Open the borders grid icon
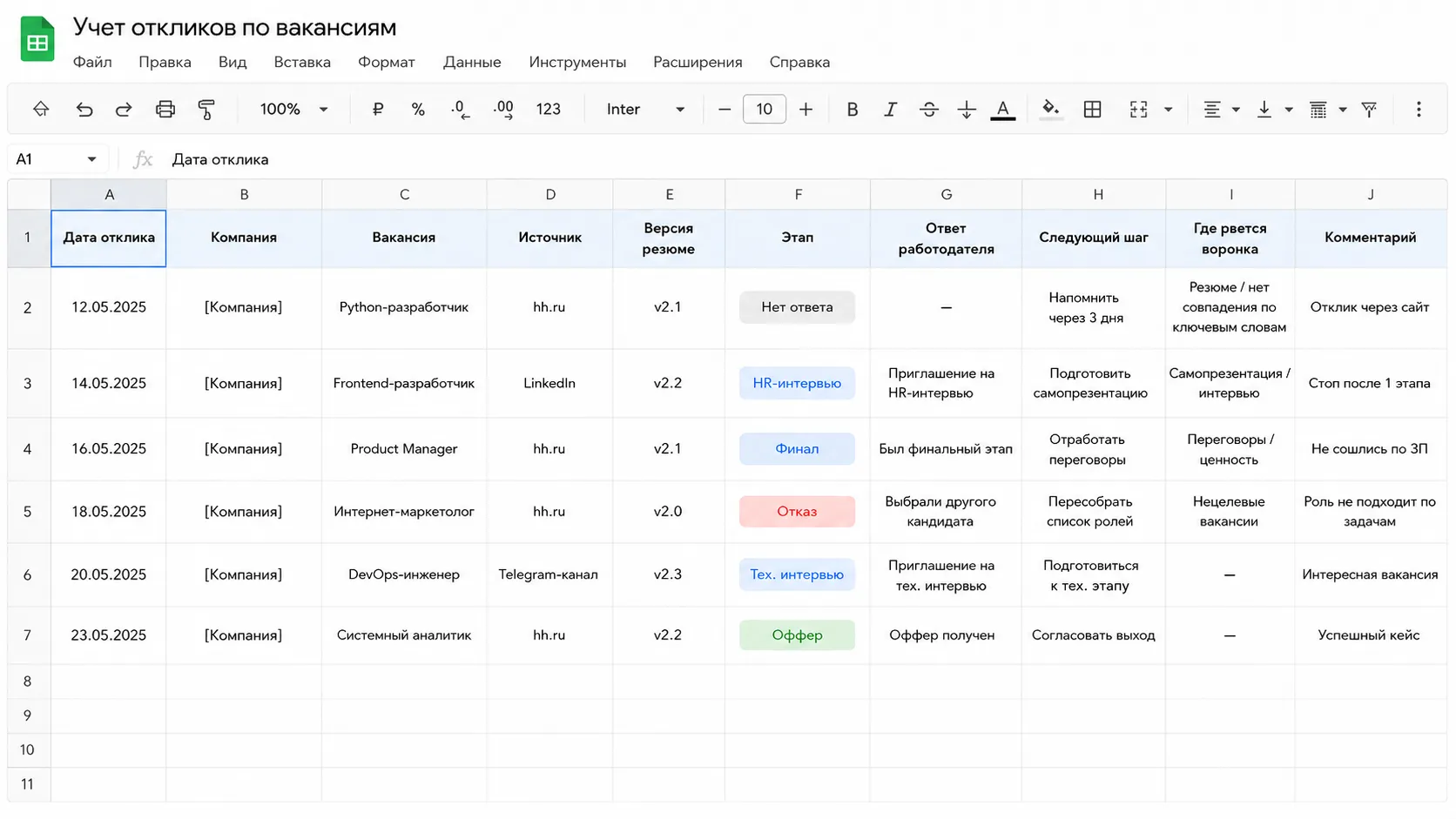Screen dimensions: 1456x819 [x=1093, y=109]
